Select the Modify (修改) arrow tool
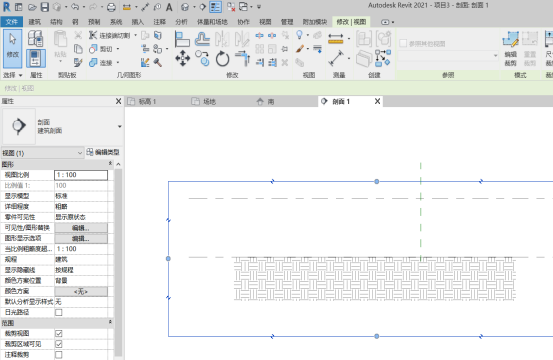Viewport: 553px width, 360px height. click(x=13, y=48)
